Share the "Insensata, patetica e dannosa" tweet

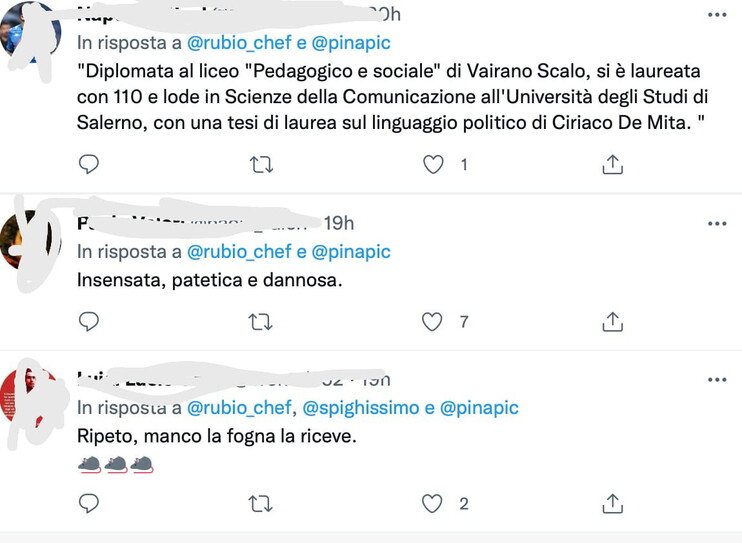pyautogui.click(x=613, y=321)
